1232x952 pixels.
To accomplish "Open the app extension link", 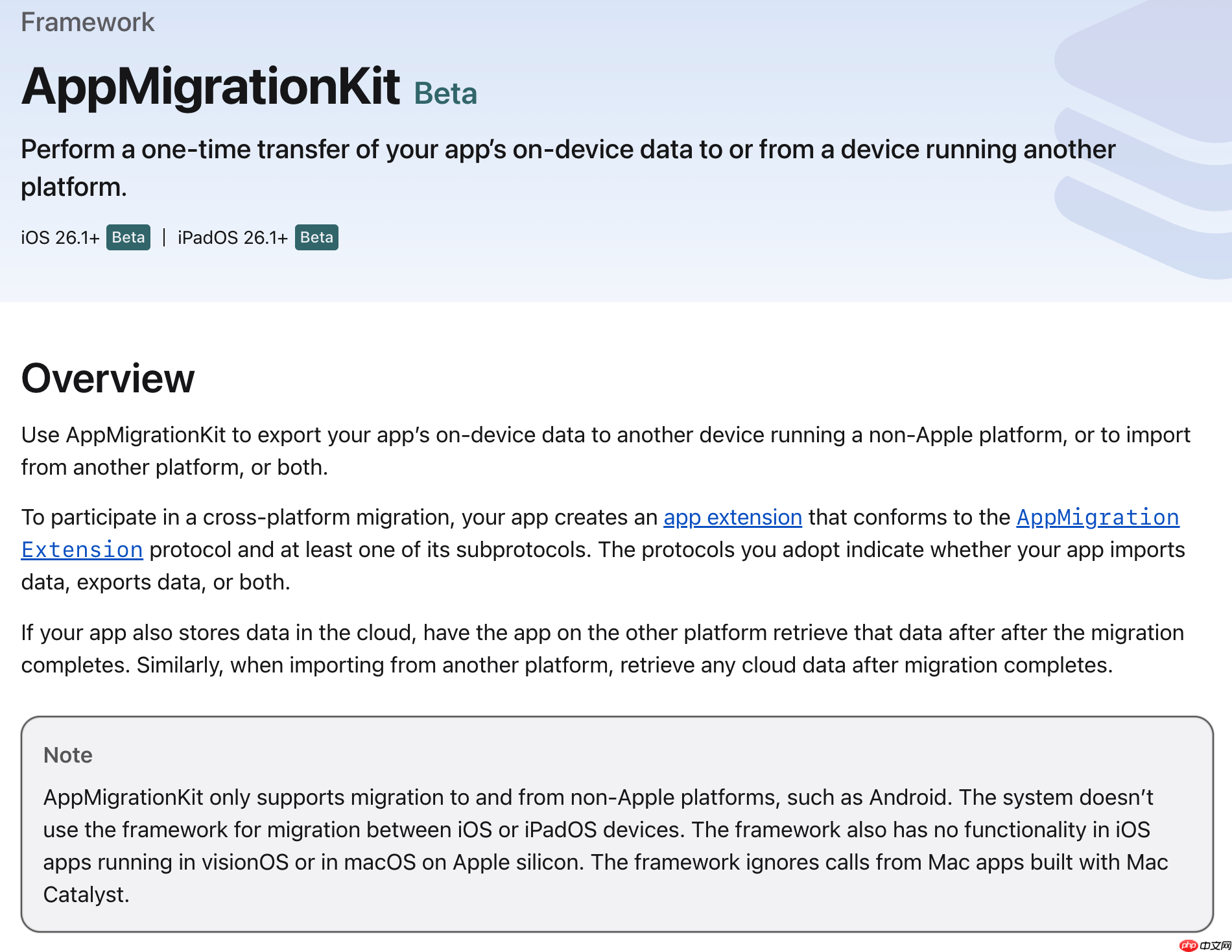I will [x=731, y=518].
